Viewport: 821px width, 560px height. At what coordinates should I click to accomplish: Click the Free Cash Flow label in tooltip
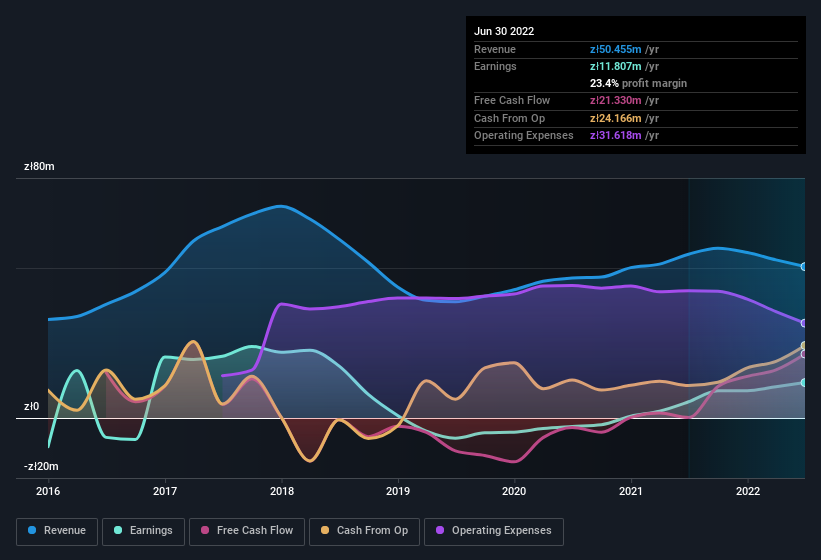512,100
